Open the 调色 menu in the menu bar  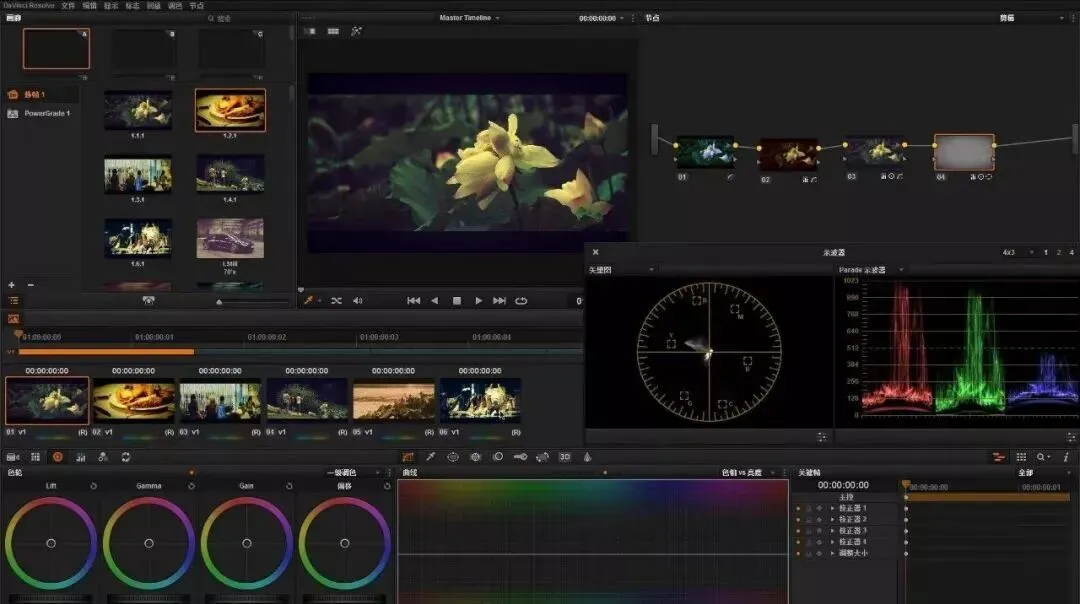[x=175, y=5]
